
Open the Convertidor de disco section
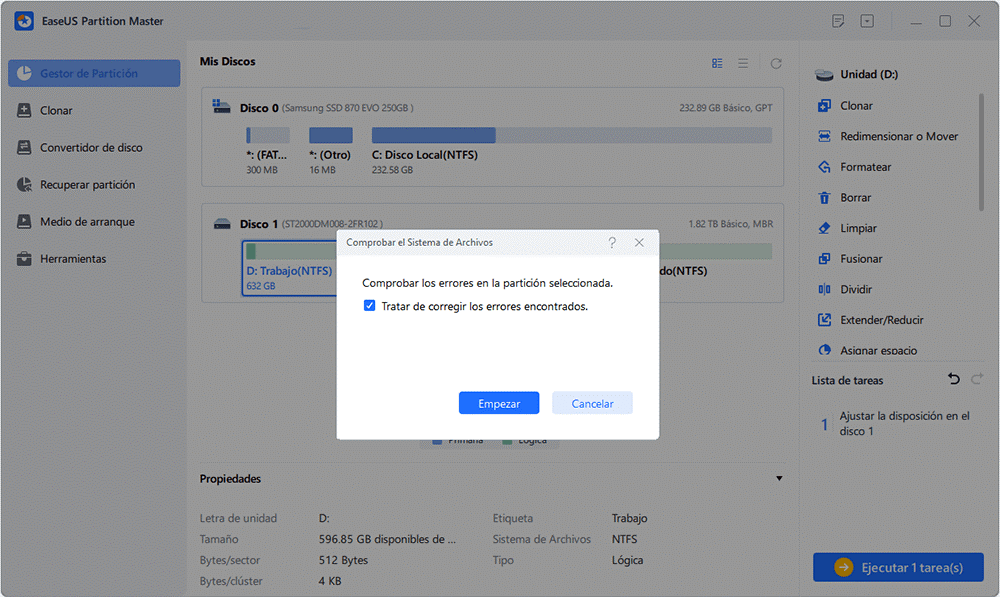91,148
